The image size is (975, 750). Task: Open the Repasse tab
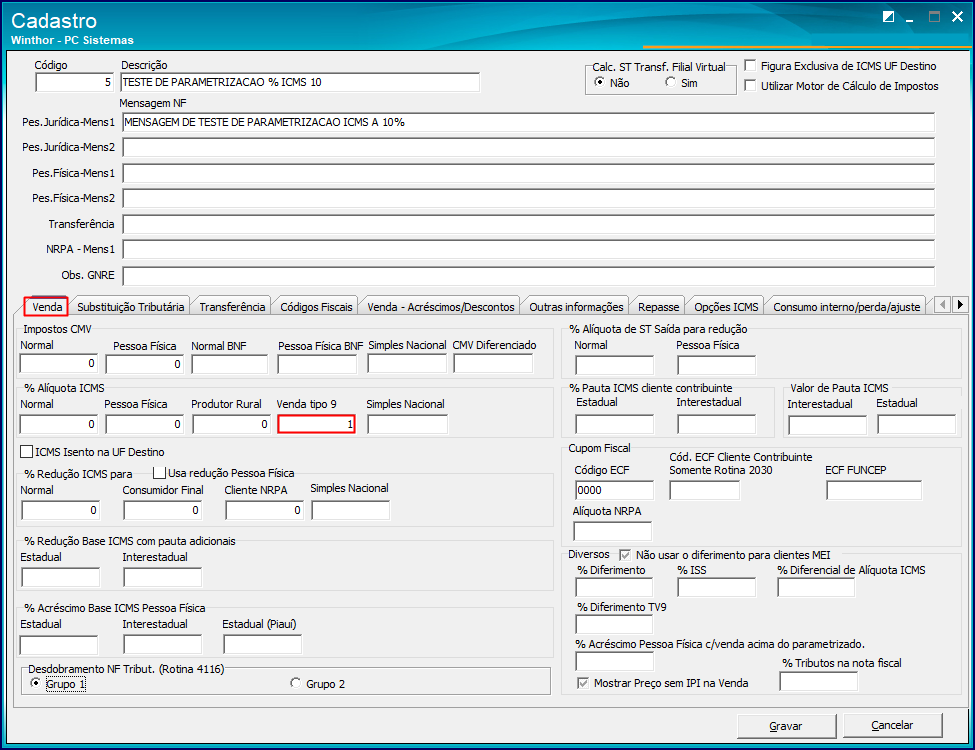pyautogui.click(x=658, y=307)
